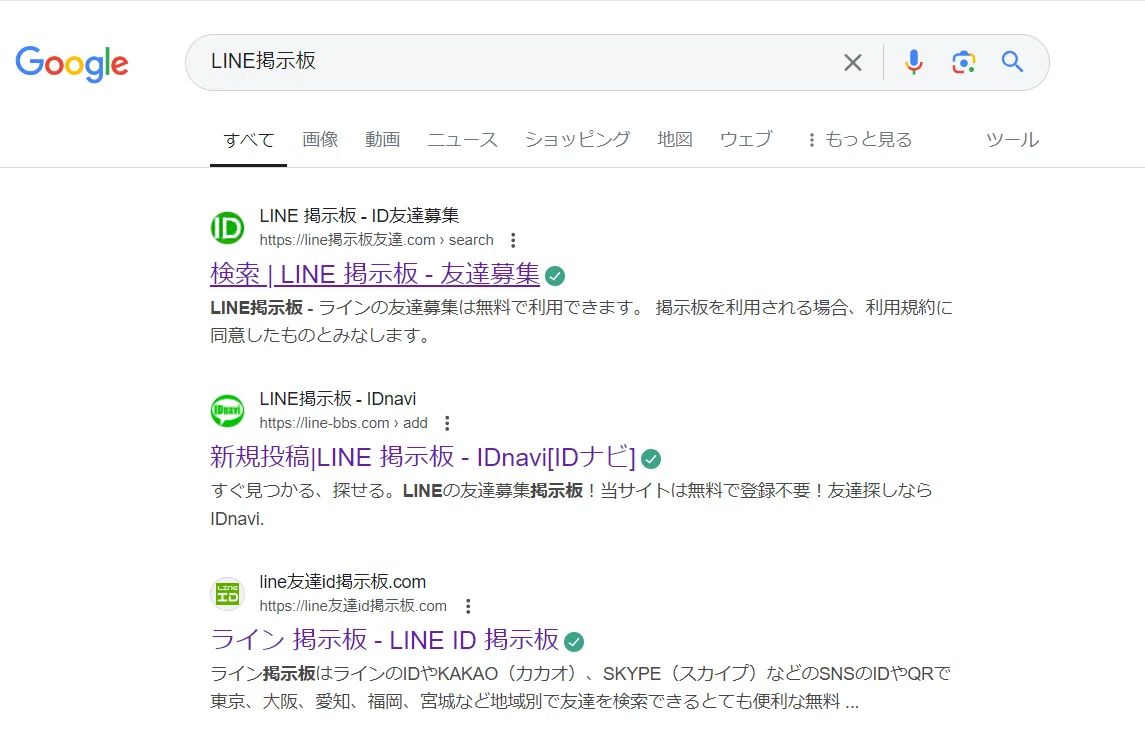Screen dimensions: 1145x755
Task: Click site name LINE 掲示板 - ID友達募集
Action: coord(359,215)
